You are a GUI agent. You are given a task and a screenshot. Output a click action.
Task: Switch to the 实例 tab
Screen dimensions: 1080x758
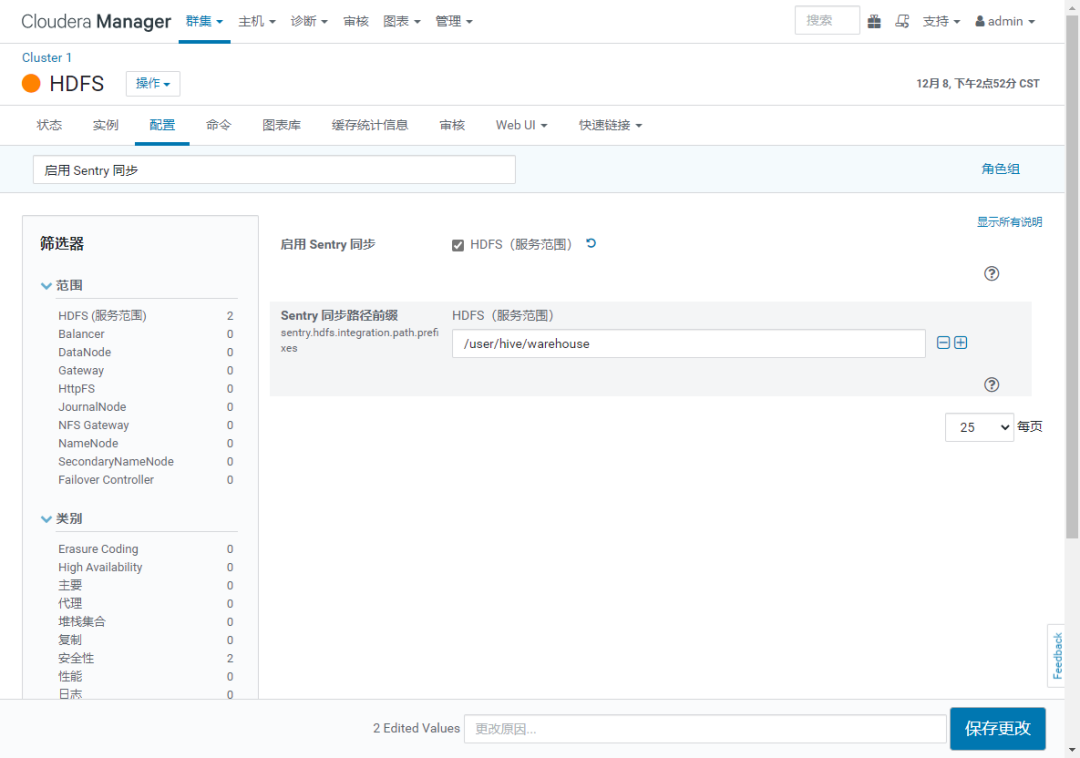pos(105,125)
